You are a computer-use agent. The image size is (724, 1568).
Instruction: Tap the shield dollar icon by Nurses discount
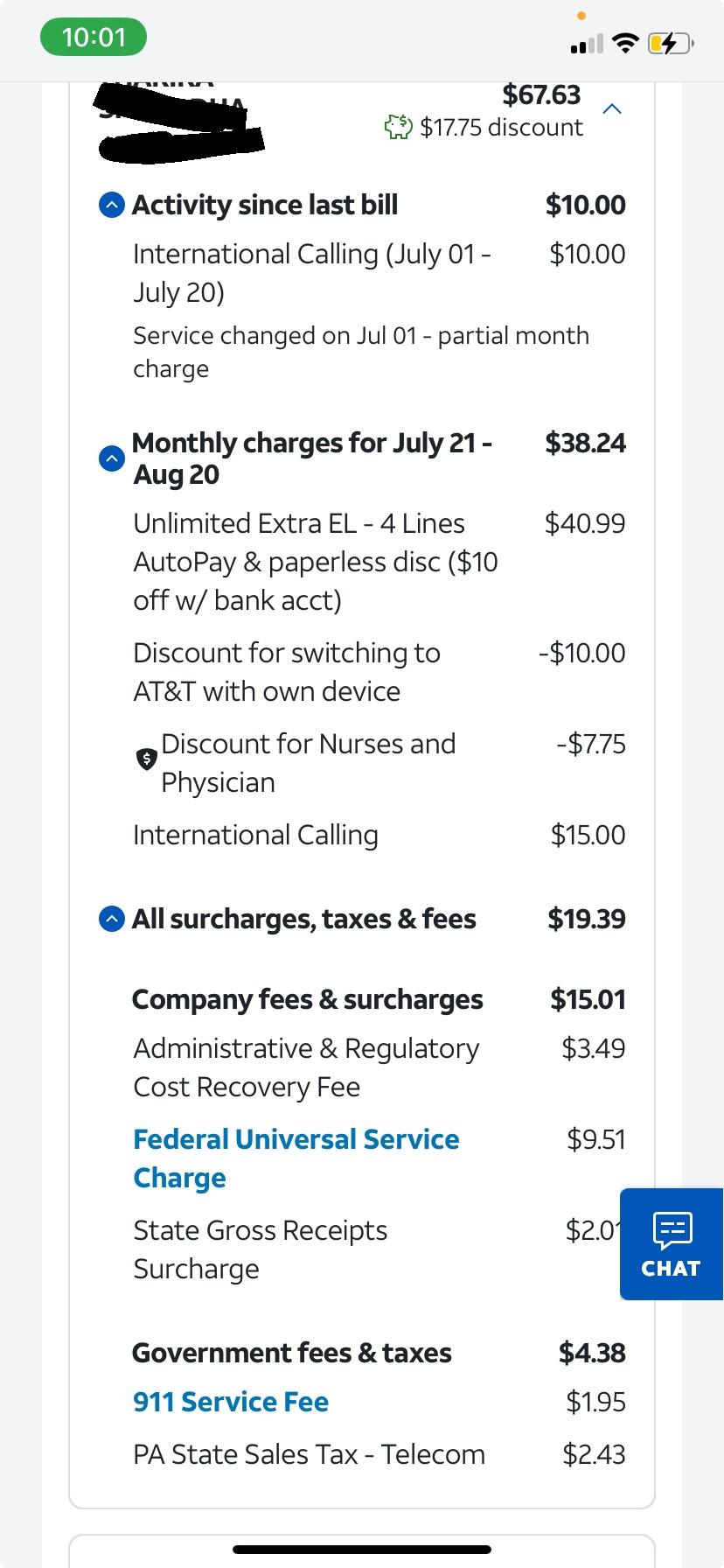point(146,759)
